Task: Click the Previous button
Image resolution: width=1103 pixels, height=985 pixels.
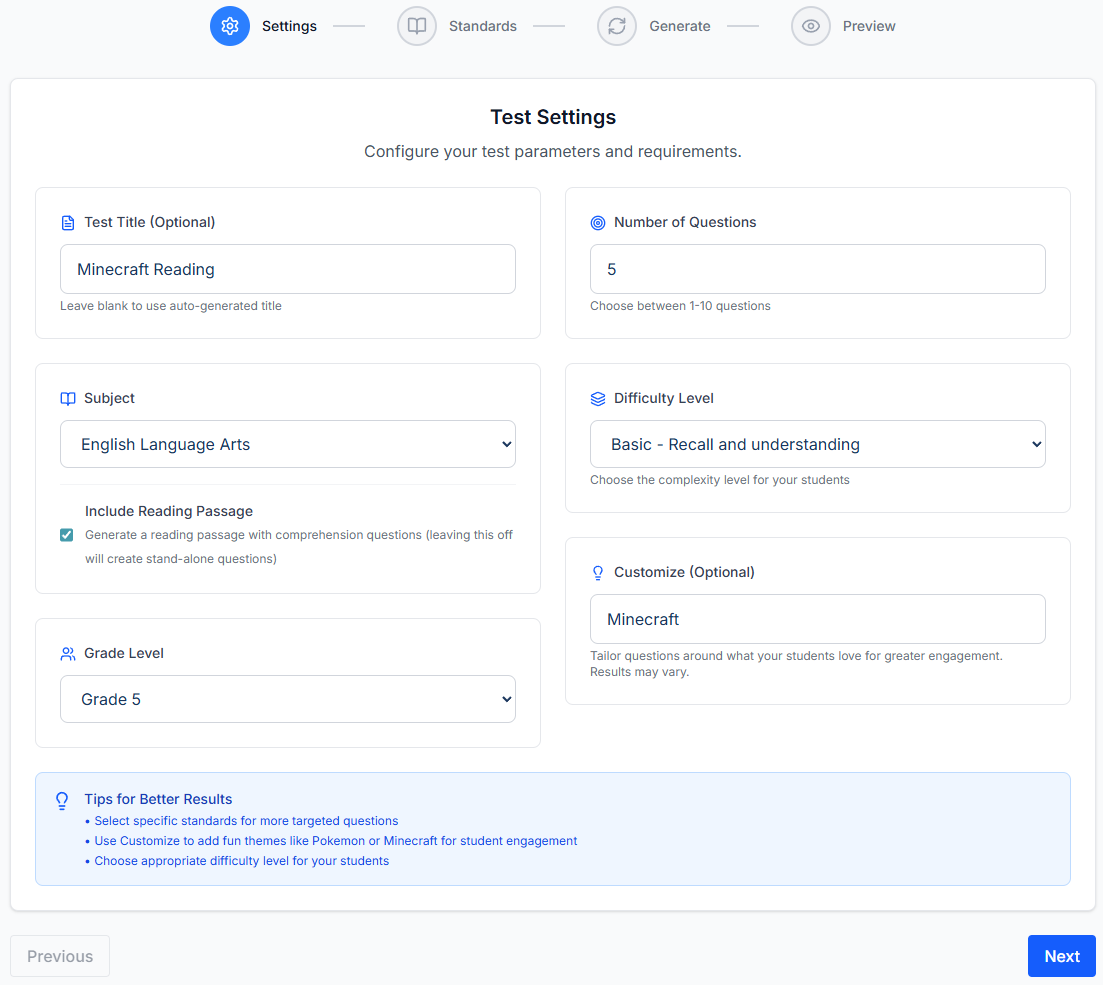Action: point(60,956)
